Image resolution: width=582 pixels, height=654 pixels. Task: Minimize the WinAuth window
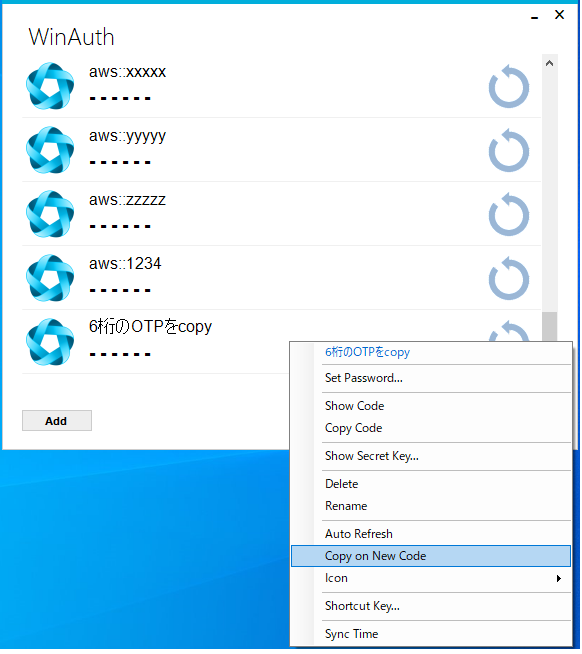click(535, 16)
